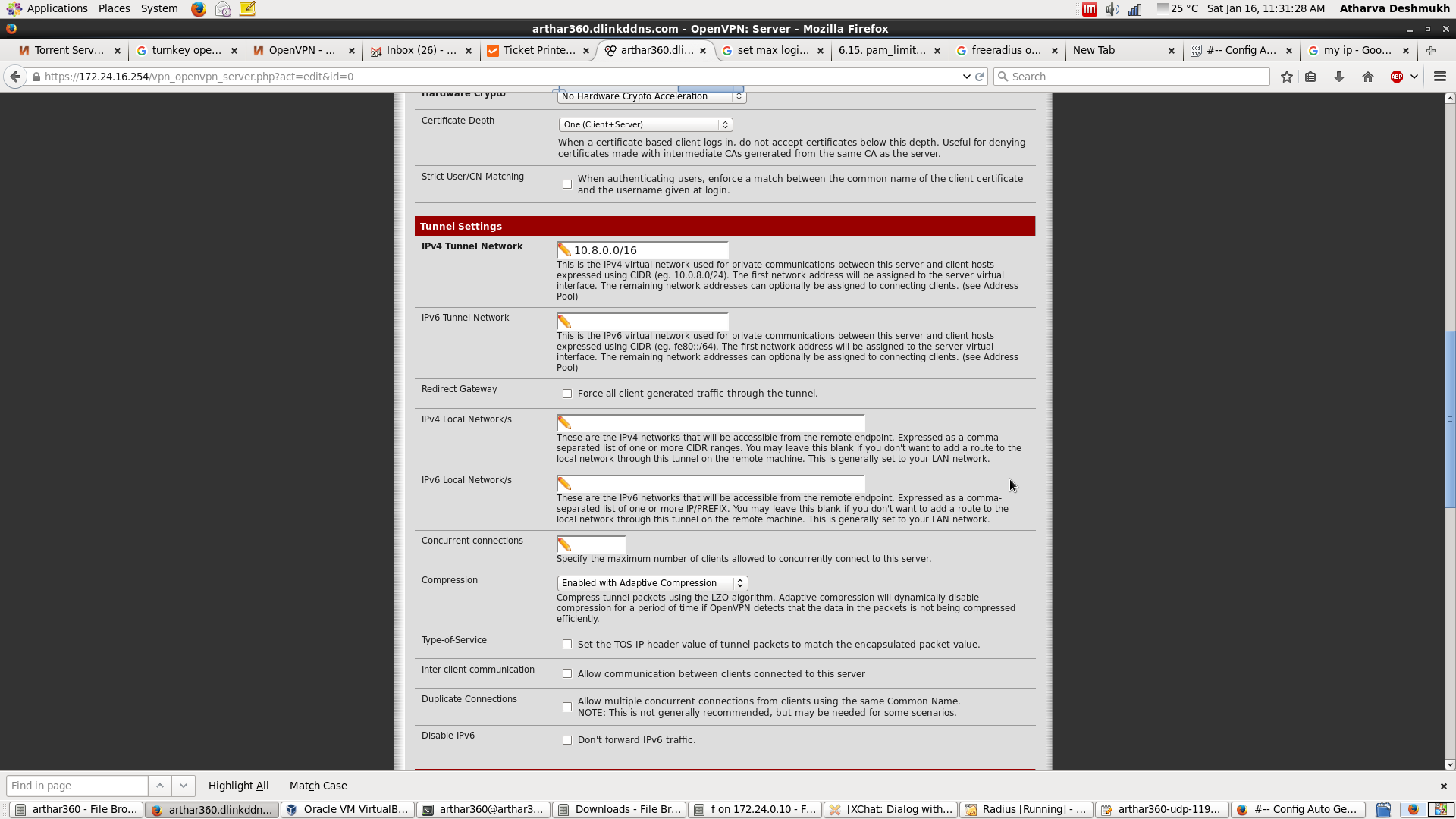Open the bookmarks list icon
The width and height of the screenshot is (1456, 819).
[x=1310, y=77]
